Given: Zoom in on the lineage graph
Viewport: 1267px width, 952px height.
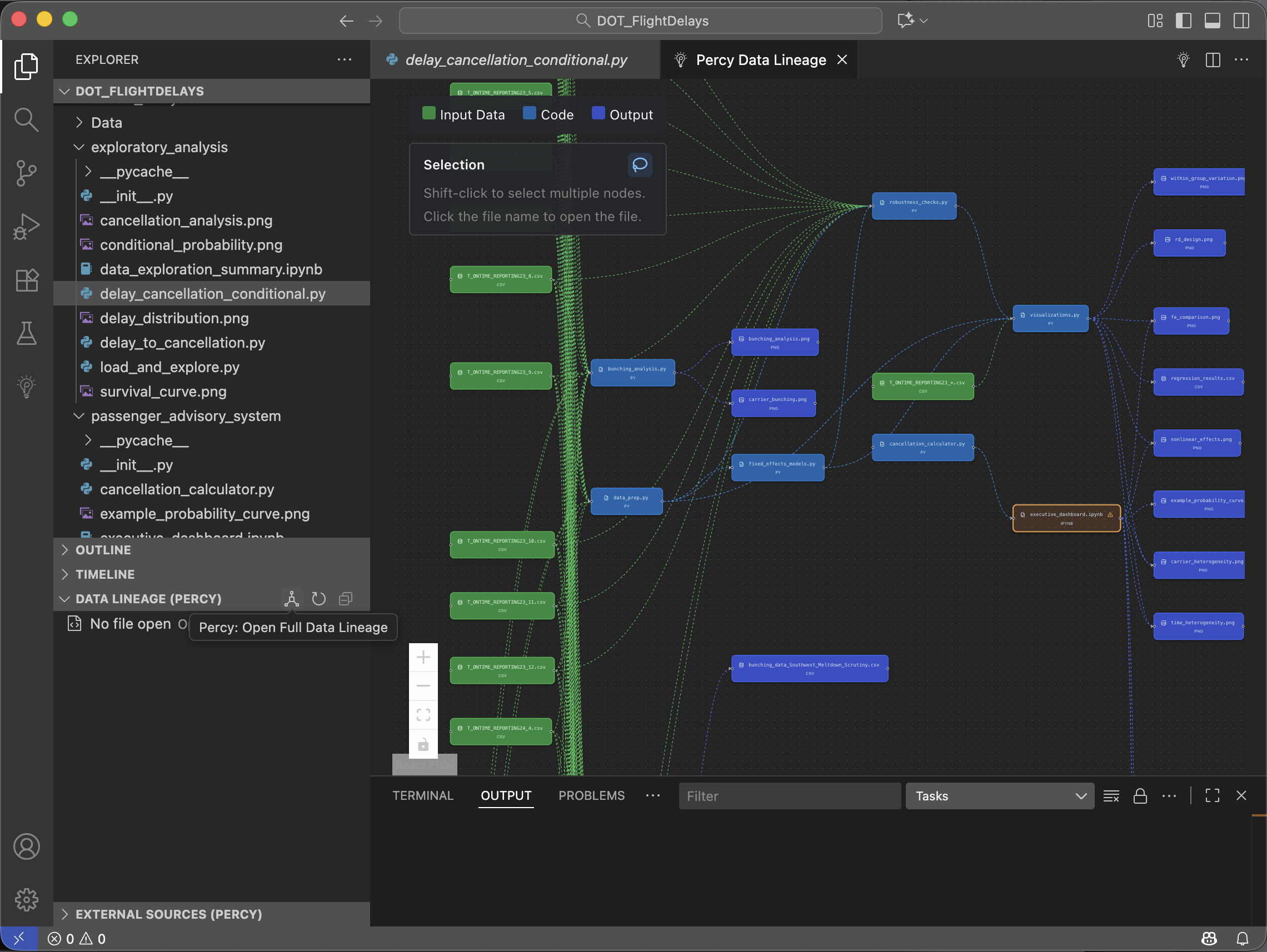Looking at the screenshot, I should click(x=423, y=657).
